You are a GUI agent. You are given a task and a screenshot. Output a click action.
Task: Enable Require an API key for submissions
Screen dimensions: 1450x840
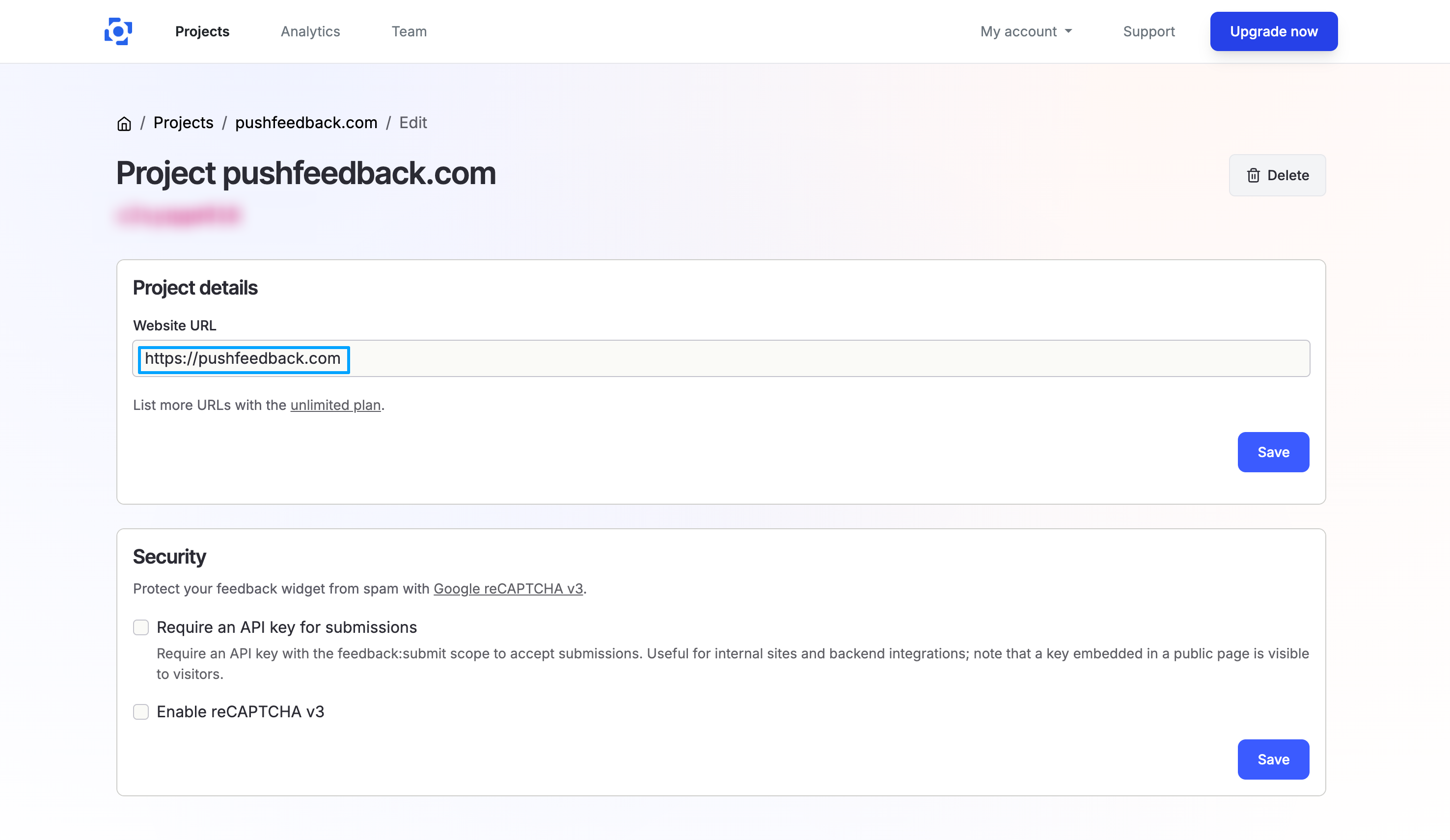pyautogui.click(x=141, y=627)
